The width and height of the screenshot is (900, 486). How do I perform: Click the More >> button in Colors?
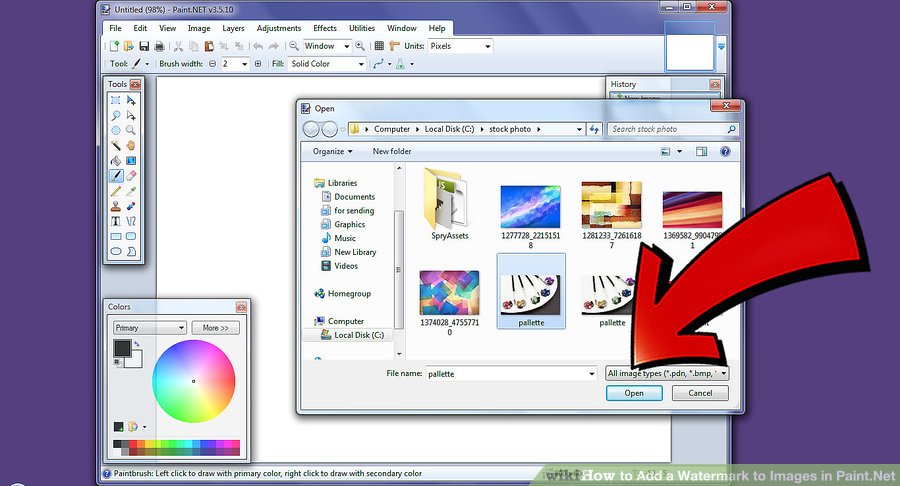point(215,328)
